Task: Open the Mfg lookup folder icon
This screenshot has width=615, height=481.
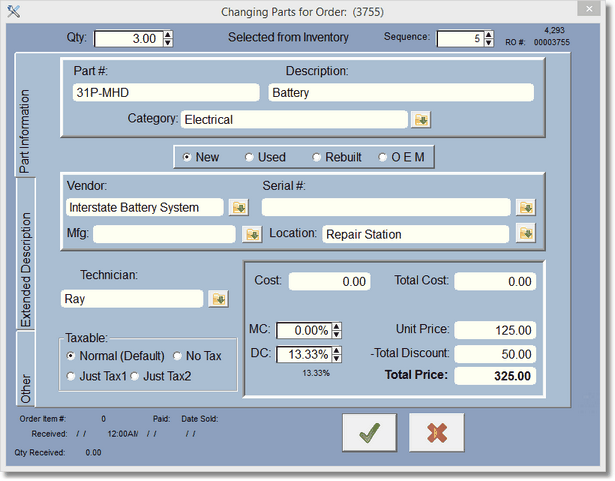Action: 252,235
